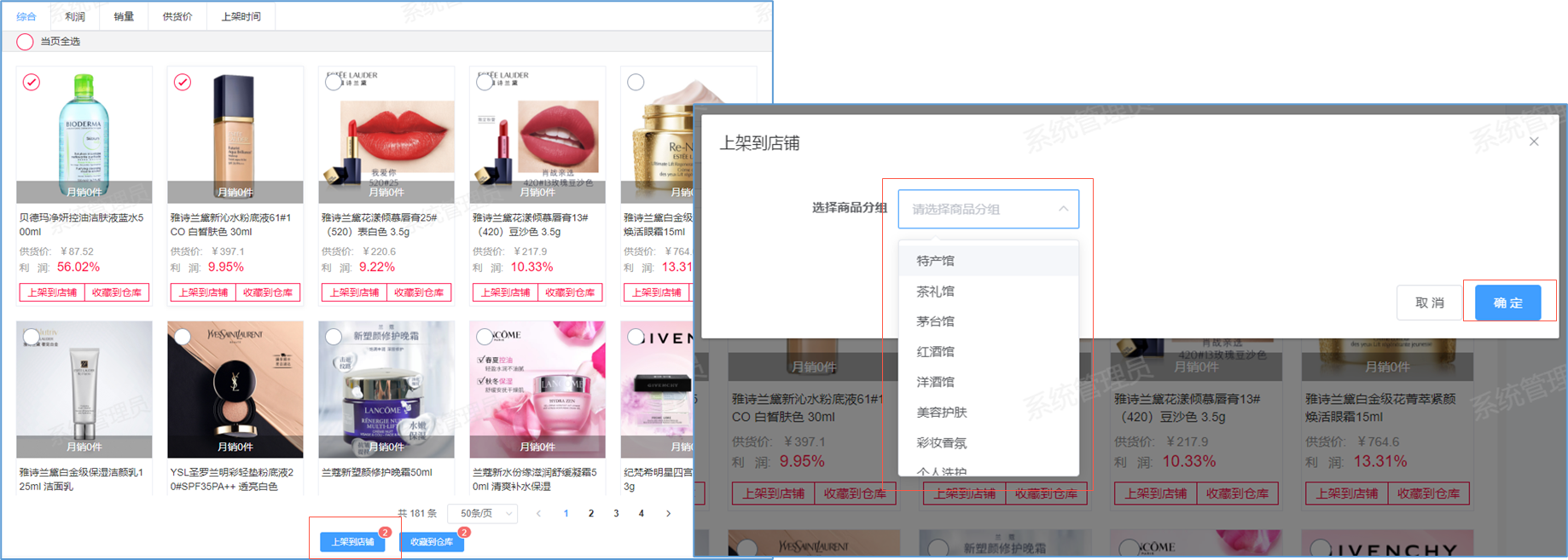Choose 茶礼馆 from the group list

(988, 292)
